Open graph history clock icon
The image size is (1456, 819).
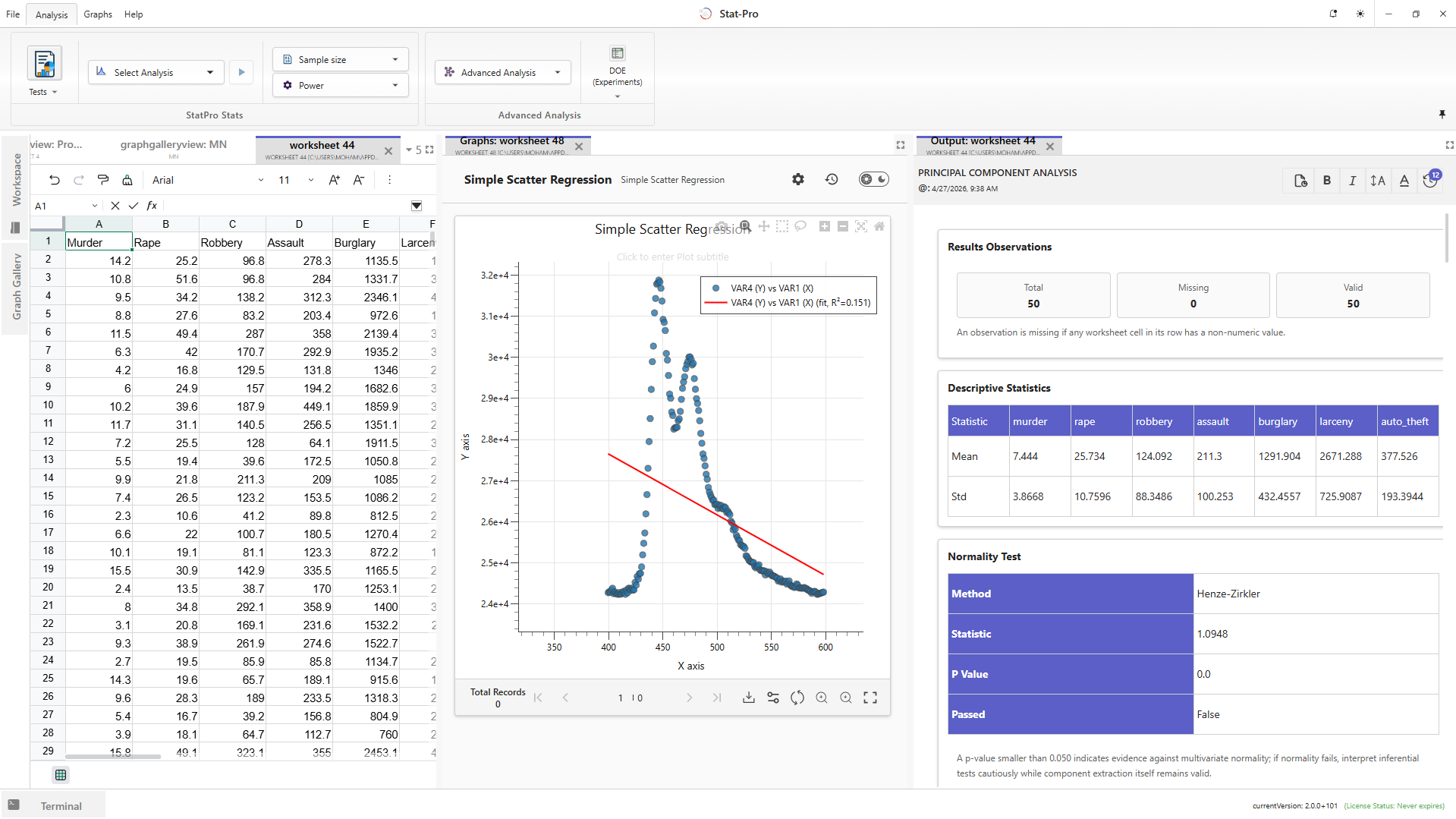(832, 180)
